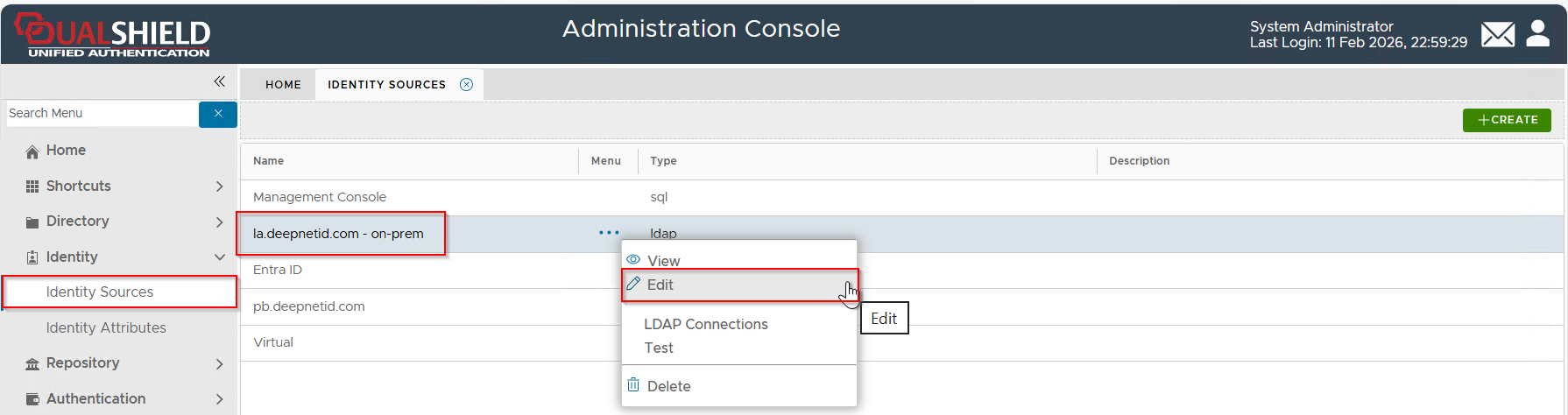Expand the Directory menu
1568x415 pixels.
click(219, 222)
